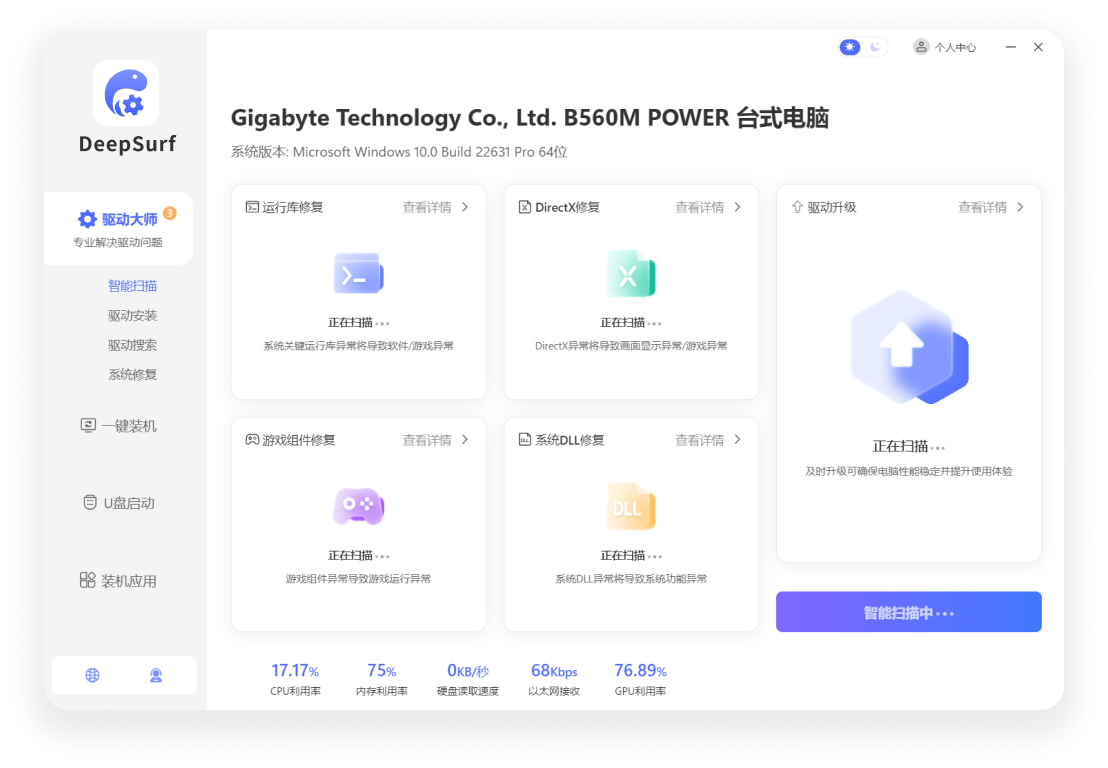The height and width of the screenshot is (768, 1108).
Task: Expand 运行库修复 details chevron
Action: (465, 207)
